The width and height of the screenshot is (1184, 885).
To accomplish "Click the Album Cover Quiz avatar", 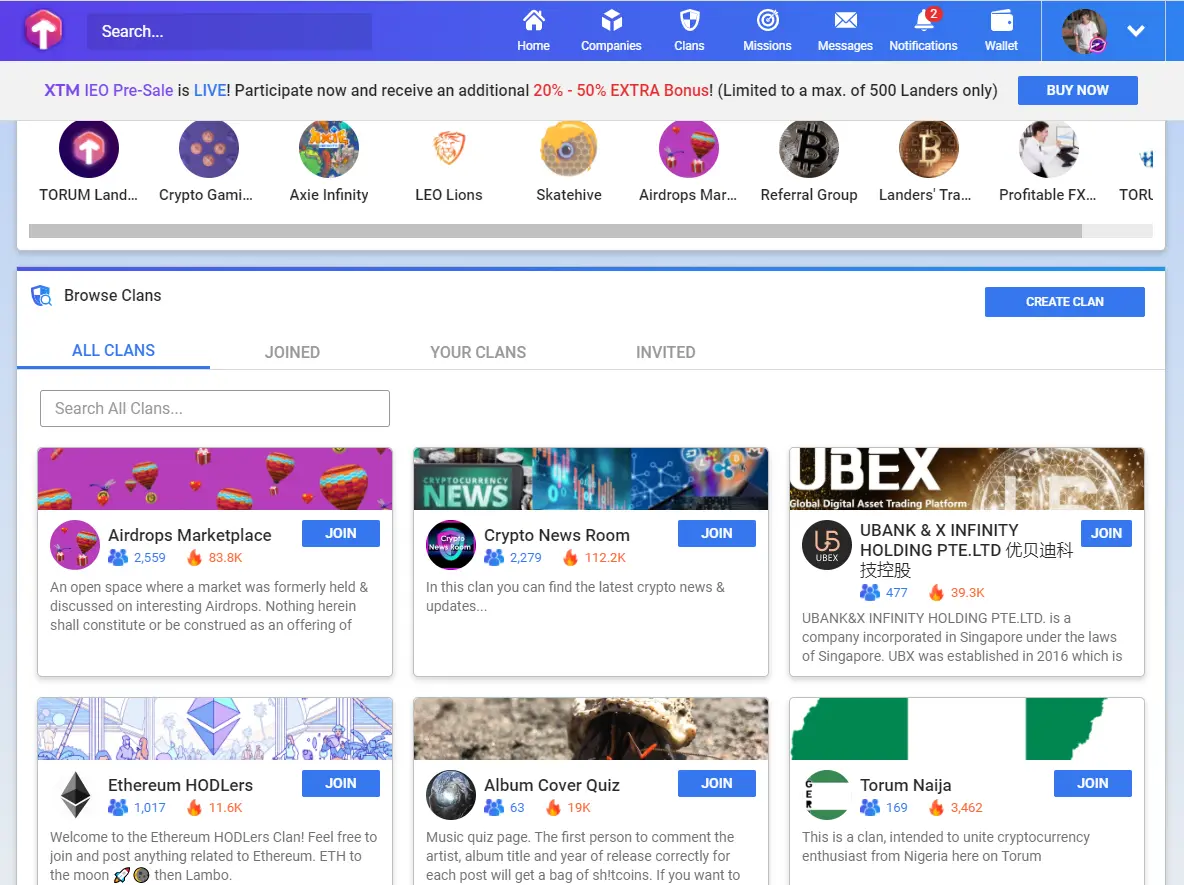I will [451, 794].
